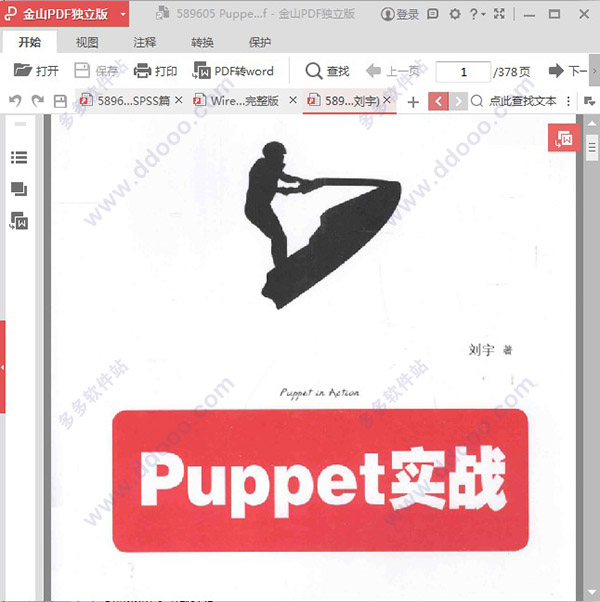Click the 保存 save button
600x602 pixels.
pos(96,71)
